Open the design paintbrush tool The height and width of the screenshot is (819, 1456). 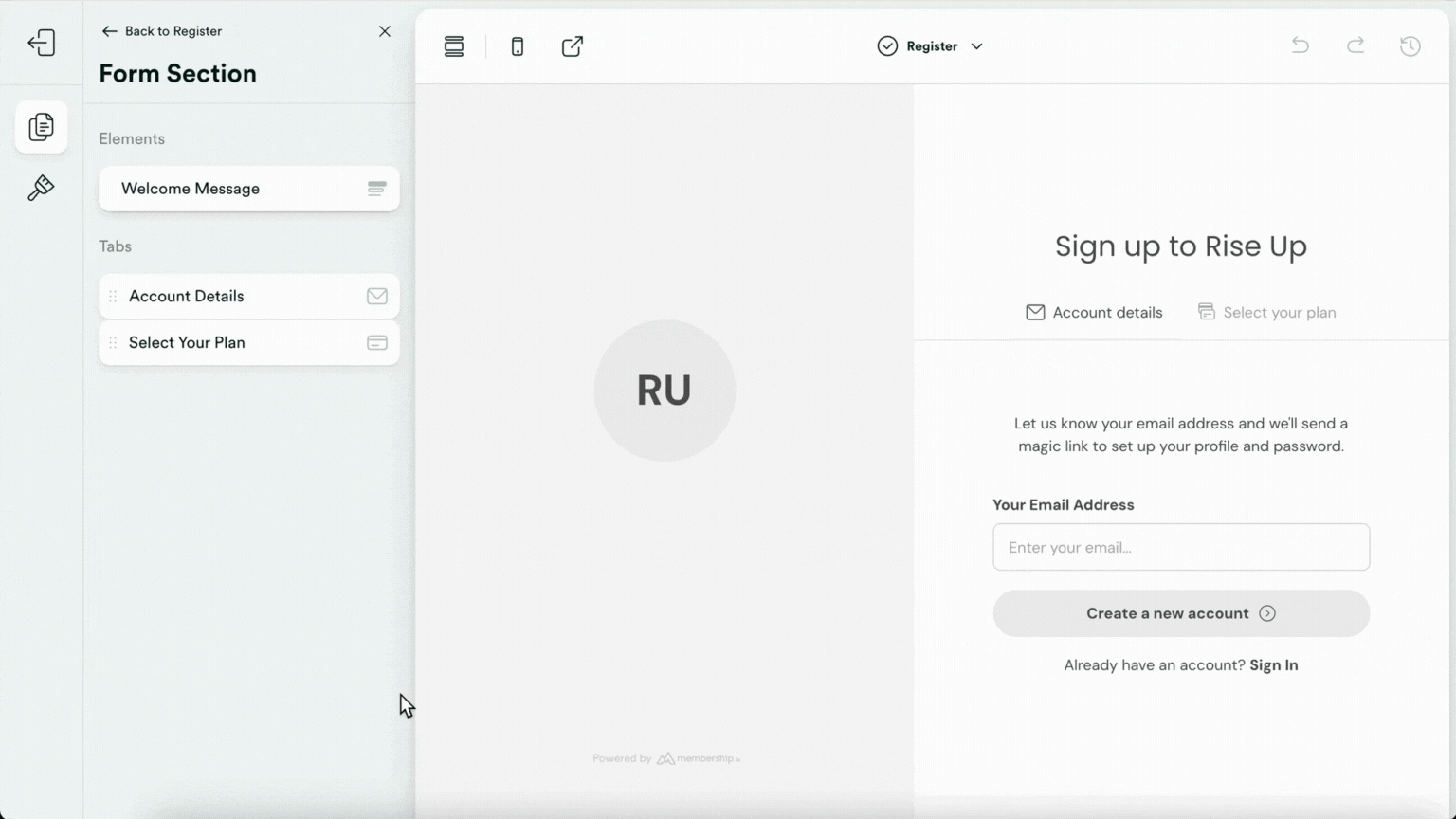coord(41,188)
